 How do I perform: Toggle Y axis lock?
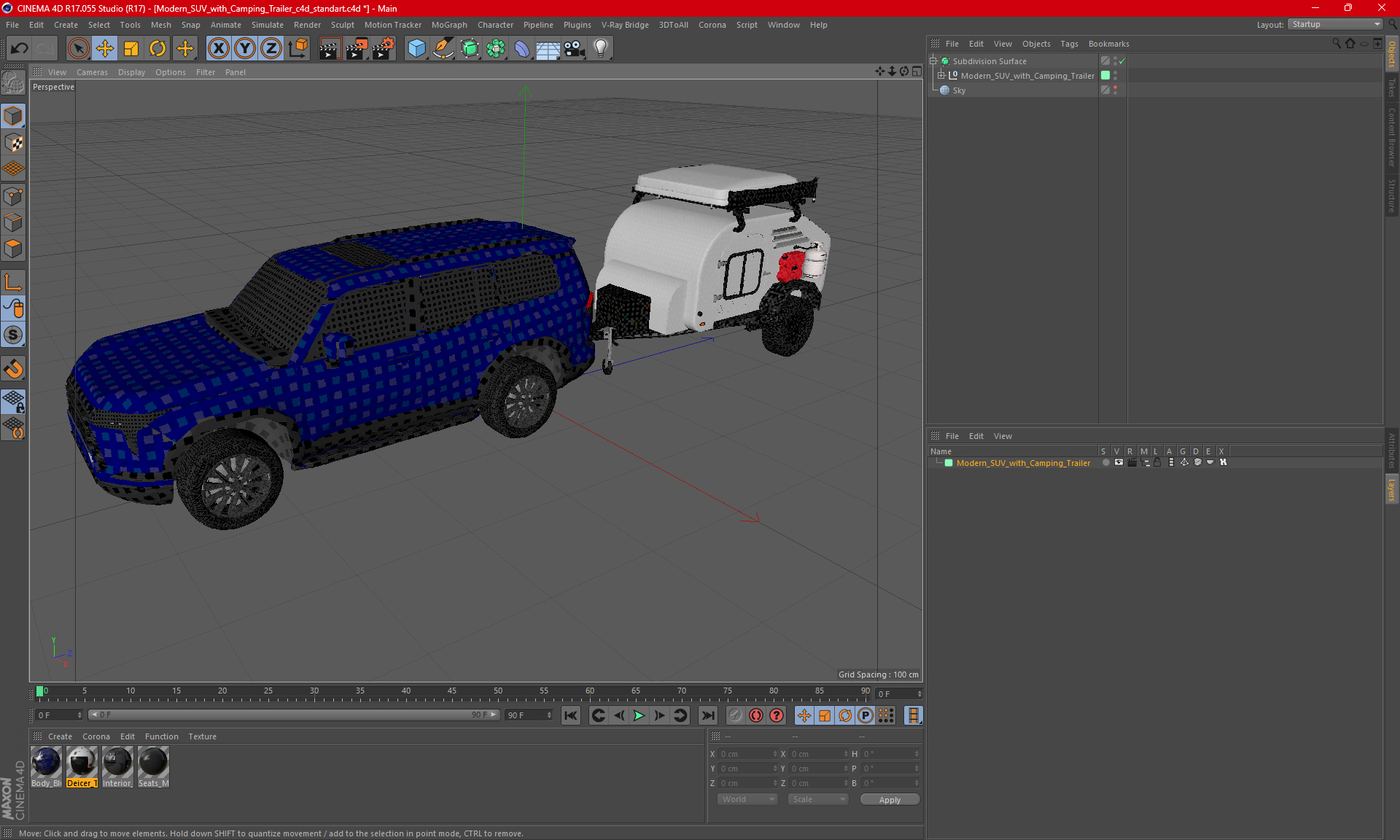(x=245, y=49)
